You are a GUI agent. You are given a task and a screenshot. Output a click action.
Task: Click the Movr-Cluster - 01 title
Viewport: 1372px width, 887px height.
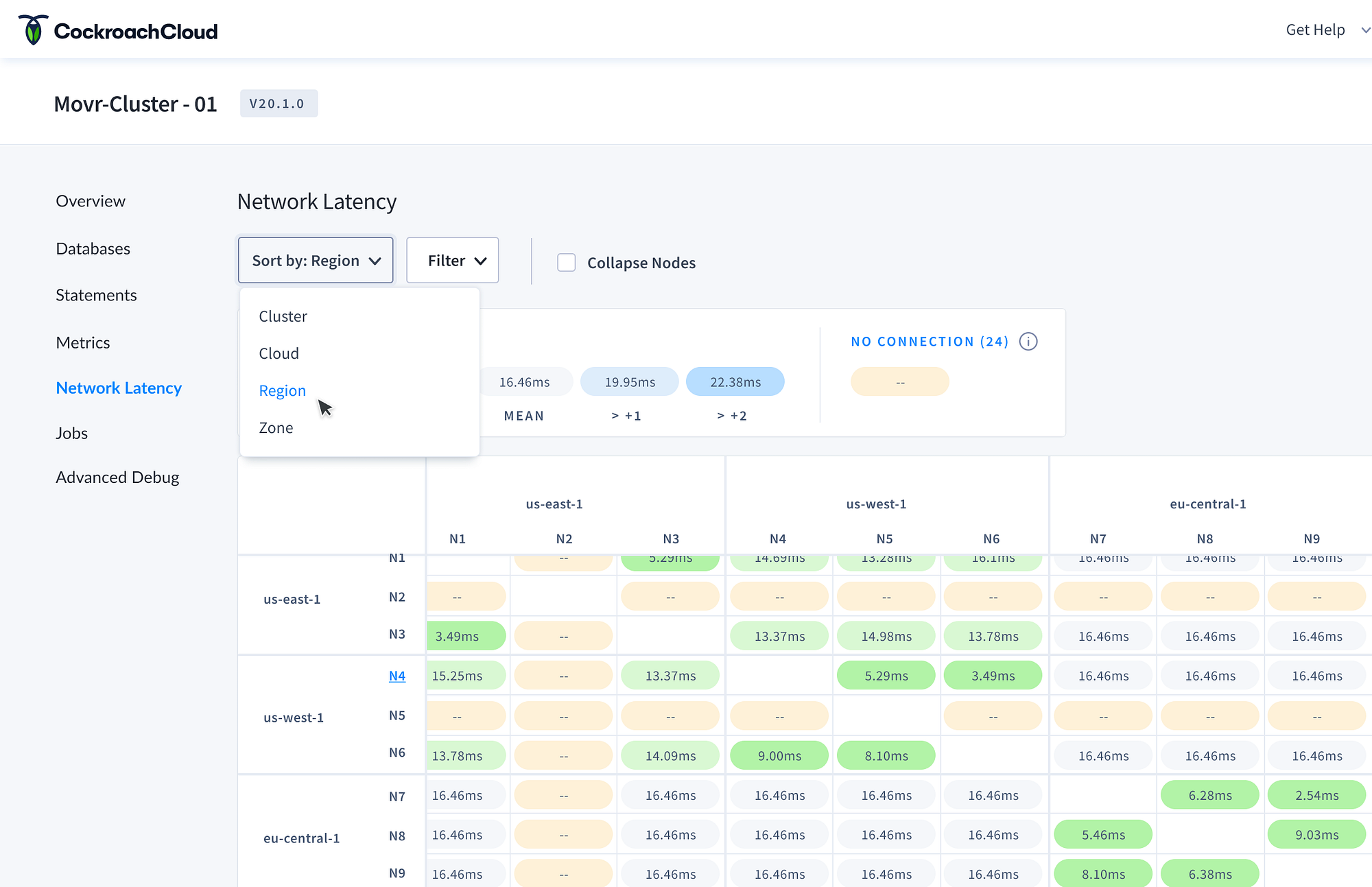(135, 104)
